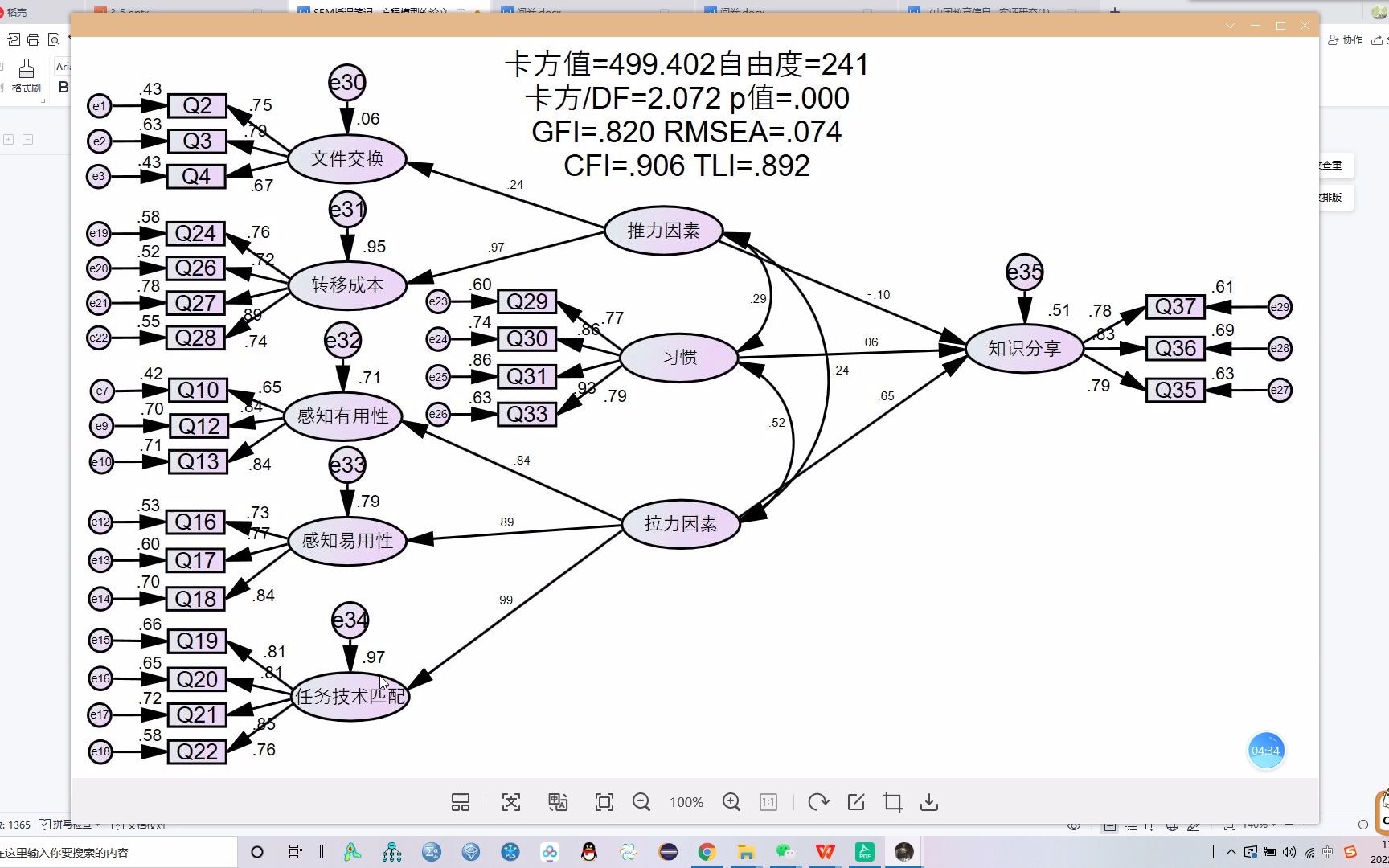Image resolution: width=1389 pixels, height=868 pixels.
Task: Click the fullscreen view icon in viewer toolbar
Action: 604,802
